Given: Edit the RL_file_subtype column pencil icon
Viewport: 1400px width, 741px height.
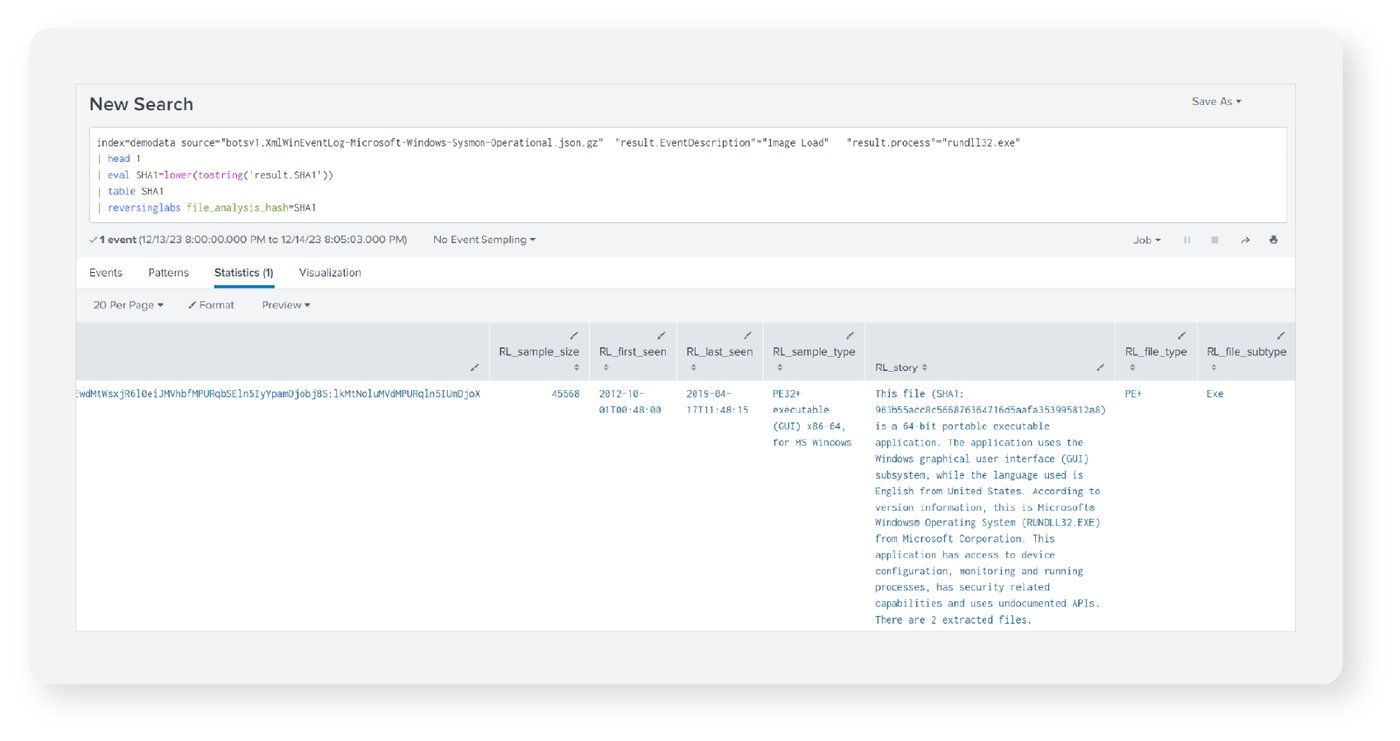Looking at the screenshot, I should coord(1281,336).
